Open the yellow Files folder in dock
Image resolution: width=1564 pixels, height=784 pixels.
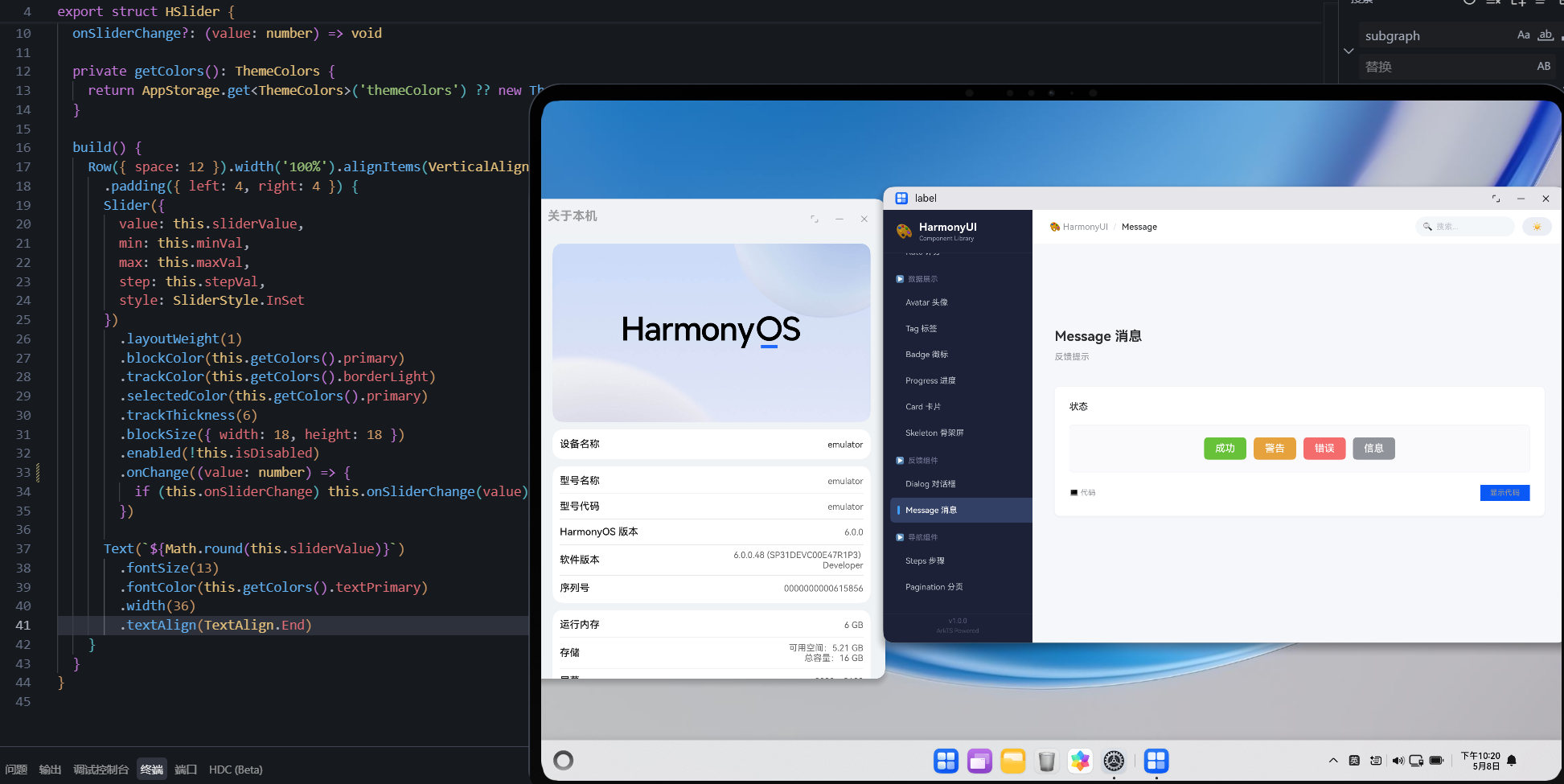pos(1013,761)
